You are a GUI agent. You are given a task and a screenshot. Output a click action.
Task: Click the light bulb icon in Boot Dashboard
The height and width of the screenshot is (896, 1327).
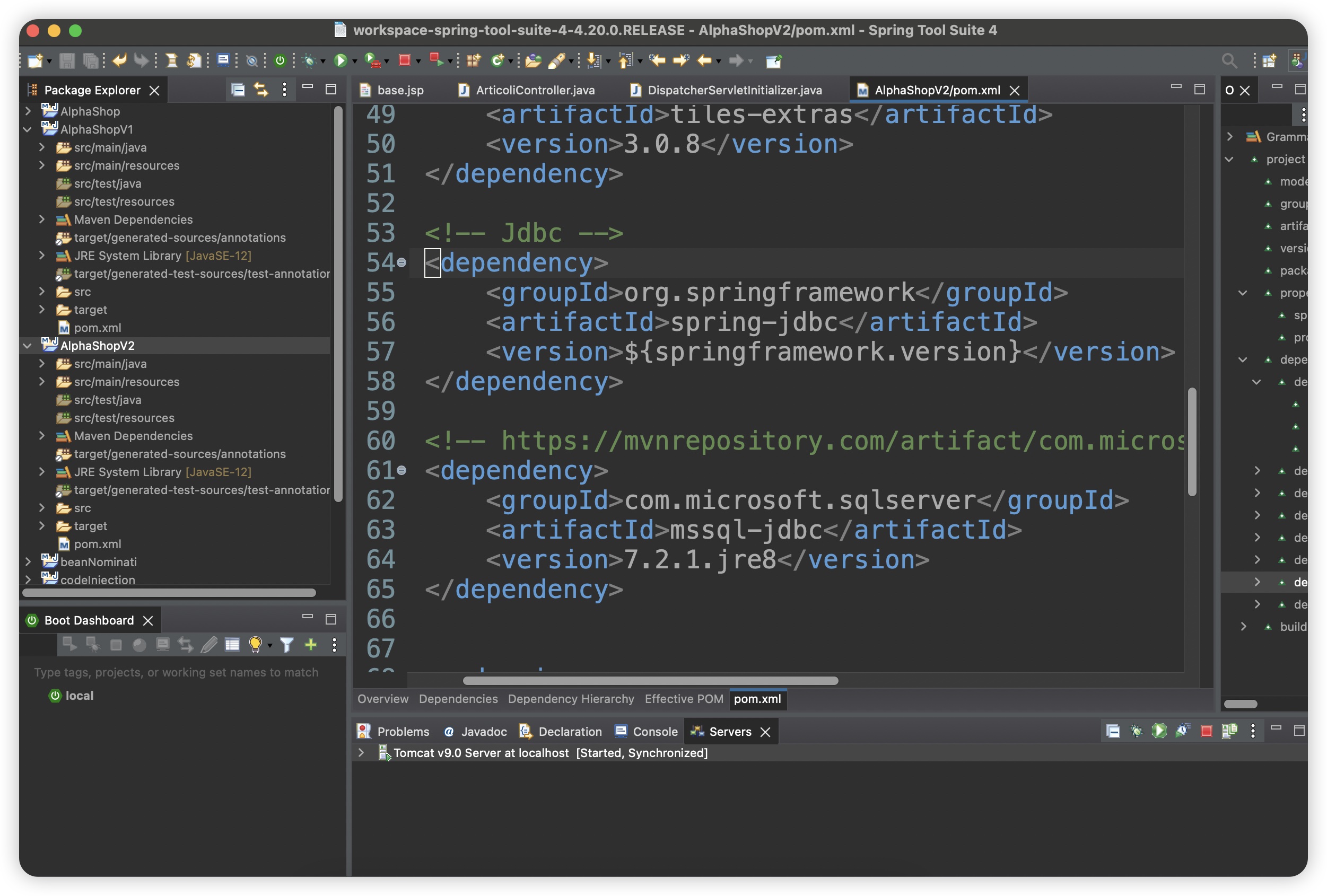[x=255, y=645]
